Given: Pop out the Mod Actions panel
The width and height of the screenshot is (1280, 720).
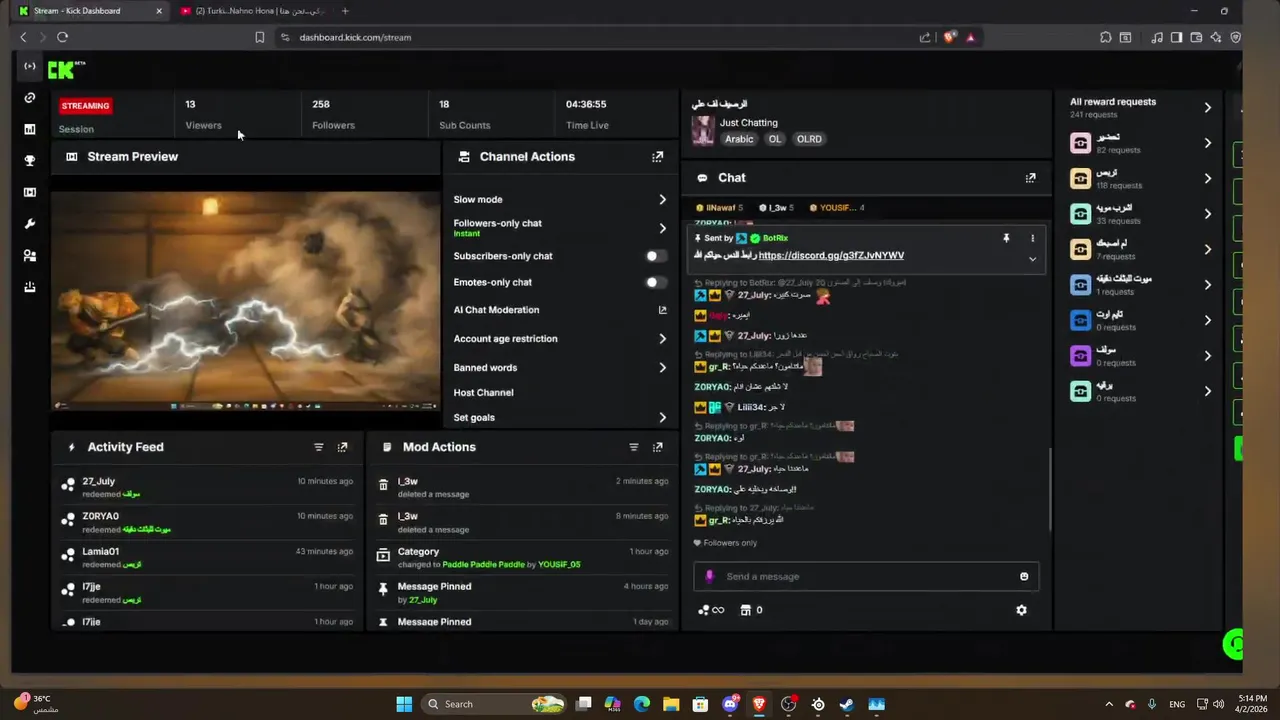Looking at the screenshot, I should point(657,447).
